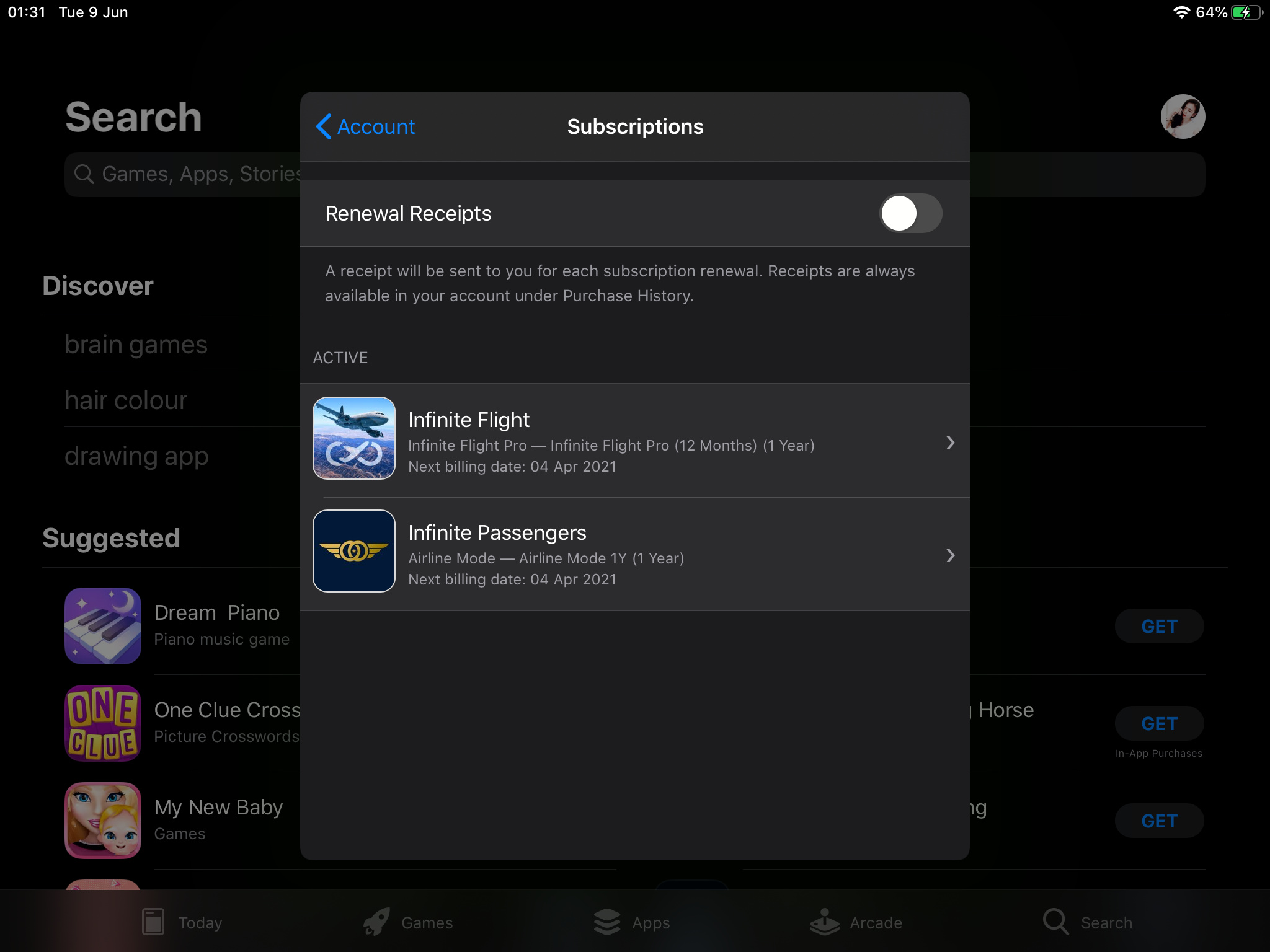This screenshot has width=1270, height=952.
Task: Open the Infinite Flight app icon
Action: (x=353, y=438)
